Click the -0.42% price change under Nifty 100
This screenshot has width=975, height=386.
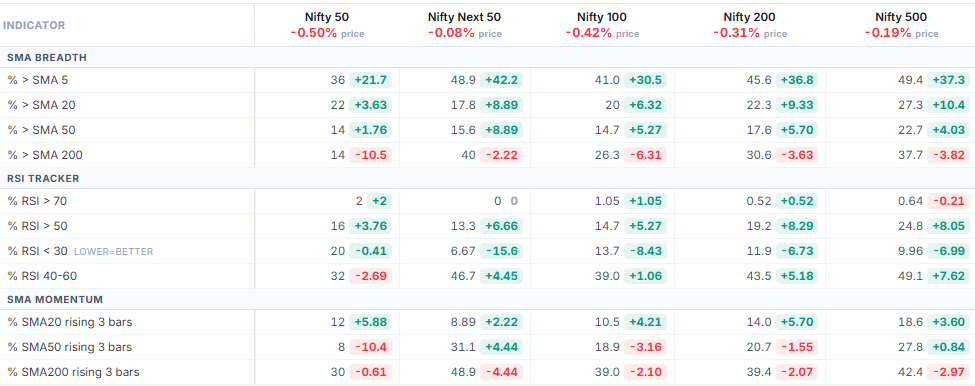(x=588, y=33)
